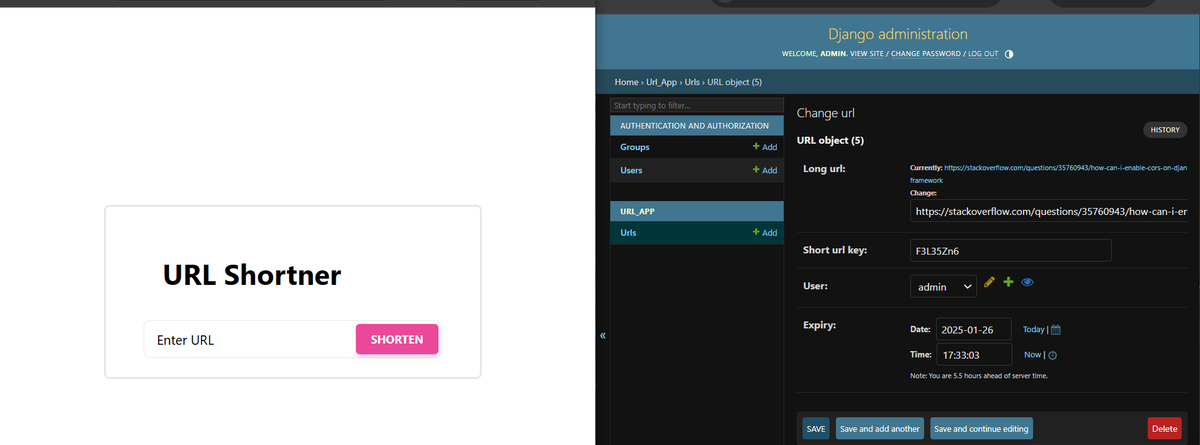This screenshot has width=1200, height=445.
Task: Click the pencil icon to edit selected user
Action: point(990,282)
